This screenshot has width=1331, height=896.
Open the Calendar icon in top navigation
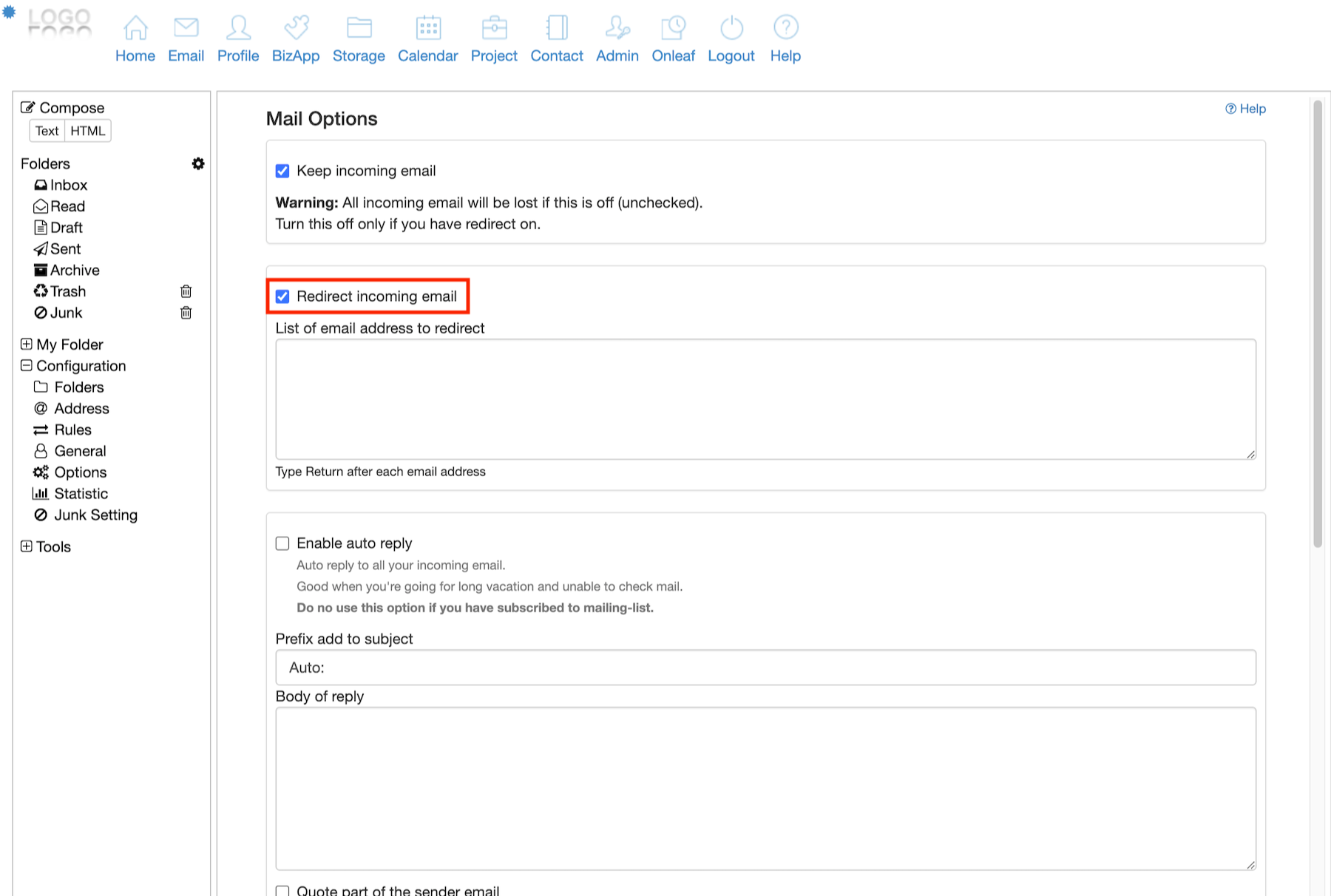tap(428, 28)
